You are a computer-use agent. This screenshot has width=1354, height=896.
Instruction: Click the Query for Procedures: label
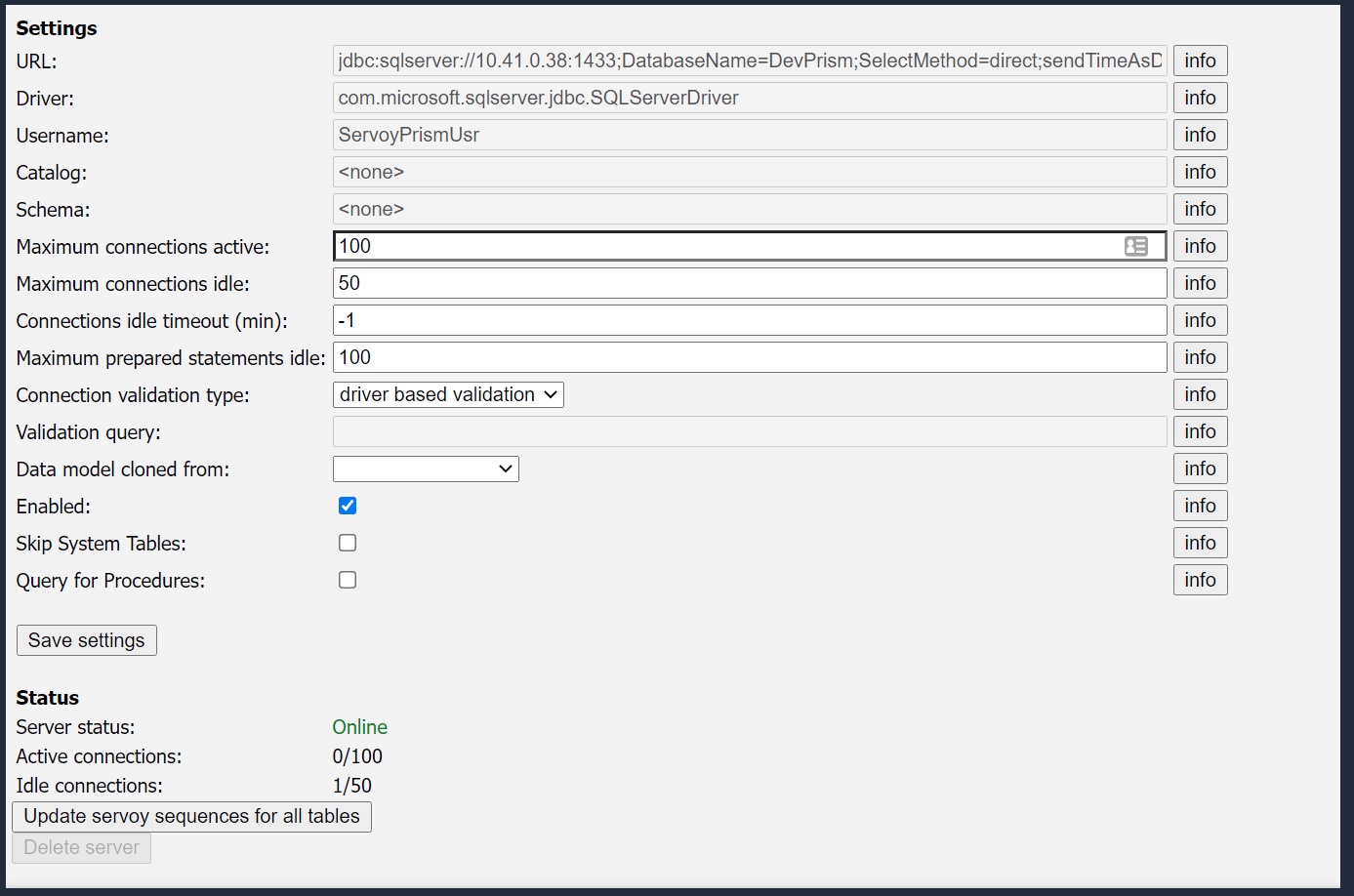pos(110,581)
